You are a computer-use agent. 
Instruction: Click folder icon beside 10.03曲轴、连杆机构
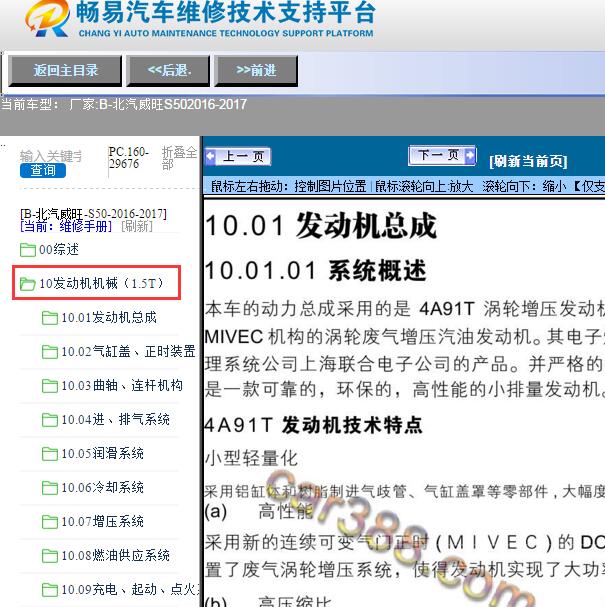click(x=50, y=386)
